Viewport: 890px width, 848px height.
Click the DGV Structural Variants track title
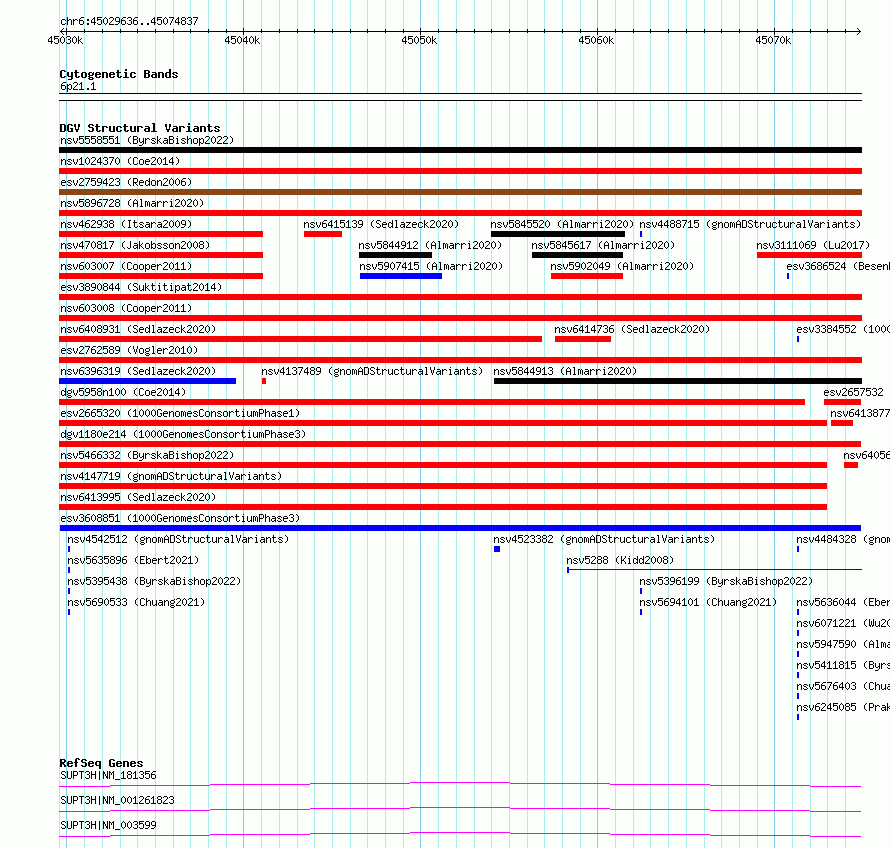(x=140, y=128)
